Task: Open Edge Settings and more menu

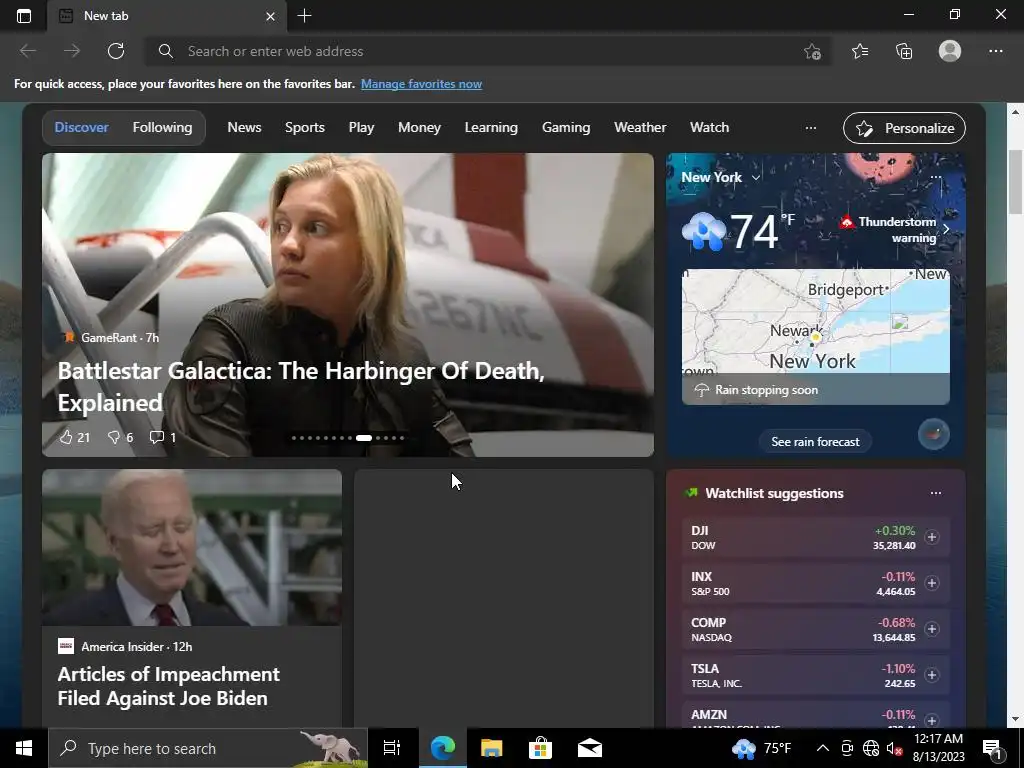Action: pos(995,51)
